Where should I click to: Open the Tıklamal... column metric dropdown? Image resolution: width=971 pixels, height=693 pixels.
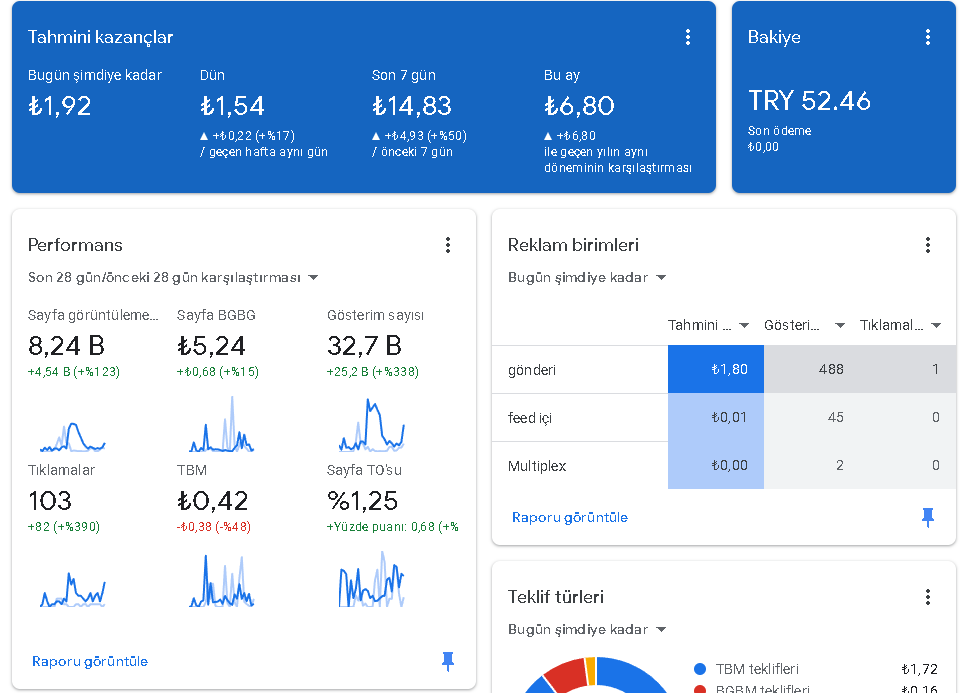coord(900,325)
